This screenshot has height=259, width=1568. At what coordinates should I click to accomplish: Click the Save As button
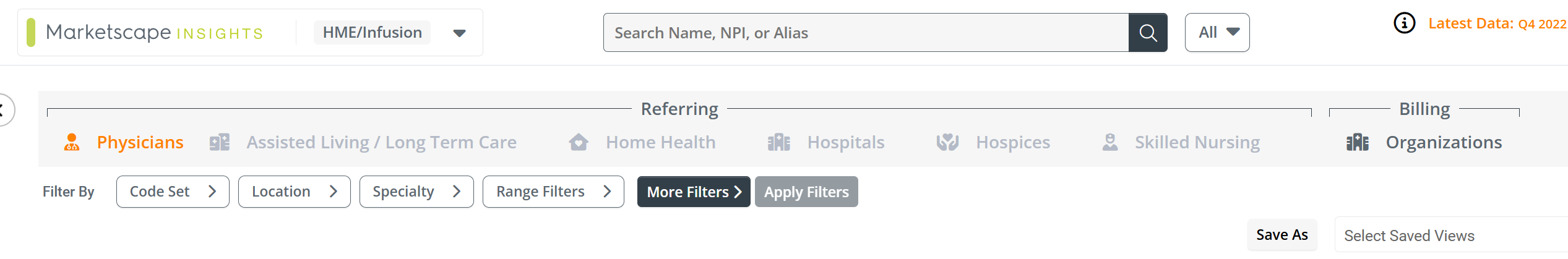coord(1282,235)
